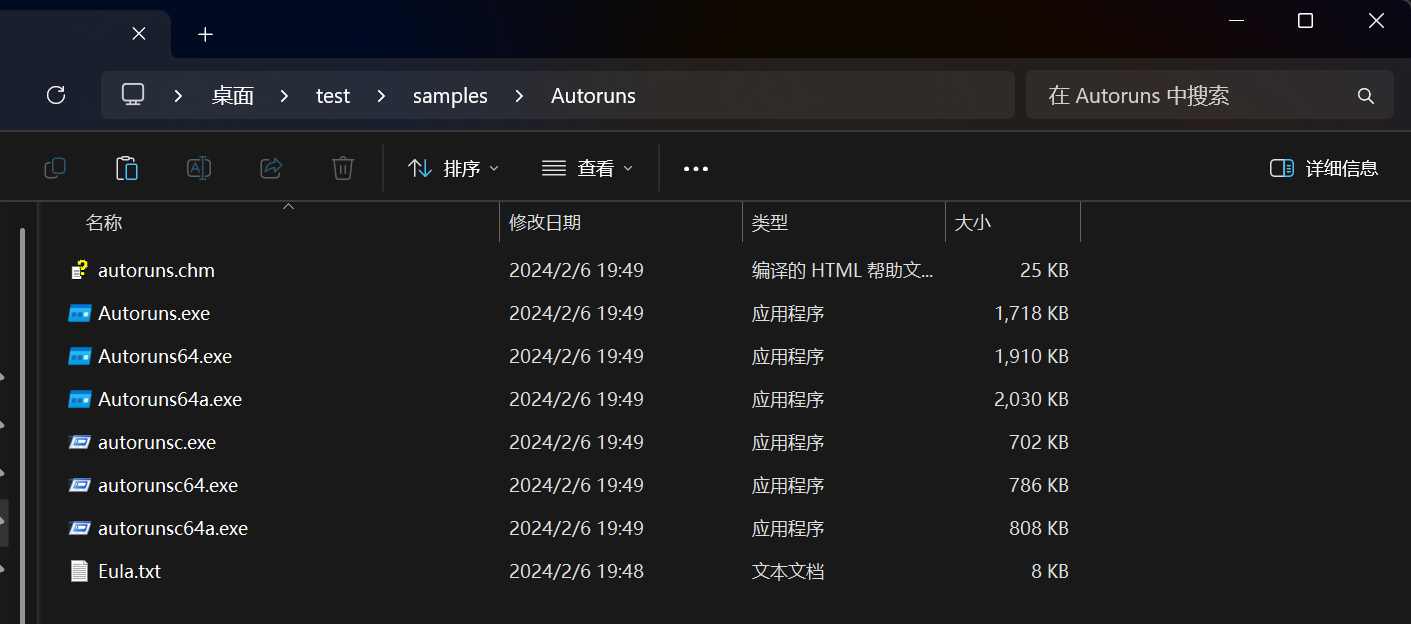Open the 查看 view dropdown

pos(588,168)
